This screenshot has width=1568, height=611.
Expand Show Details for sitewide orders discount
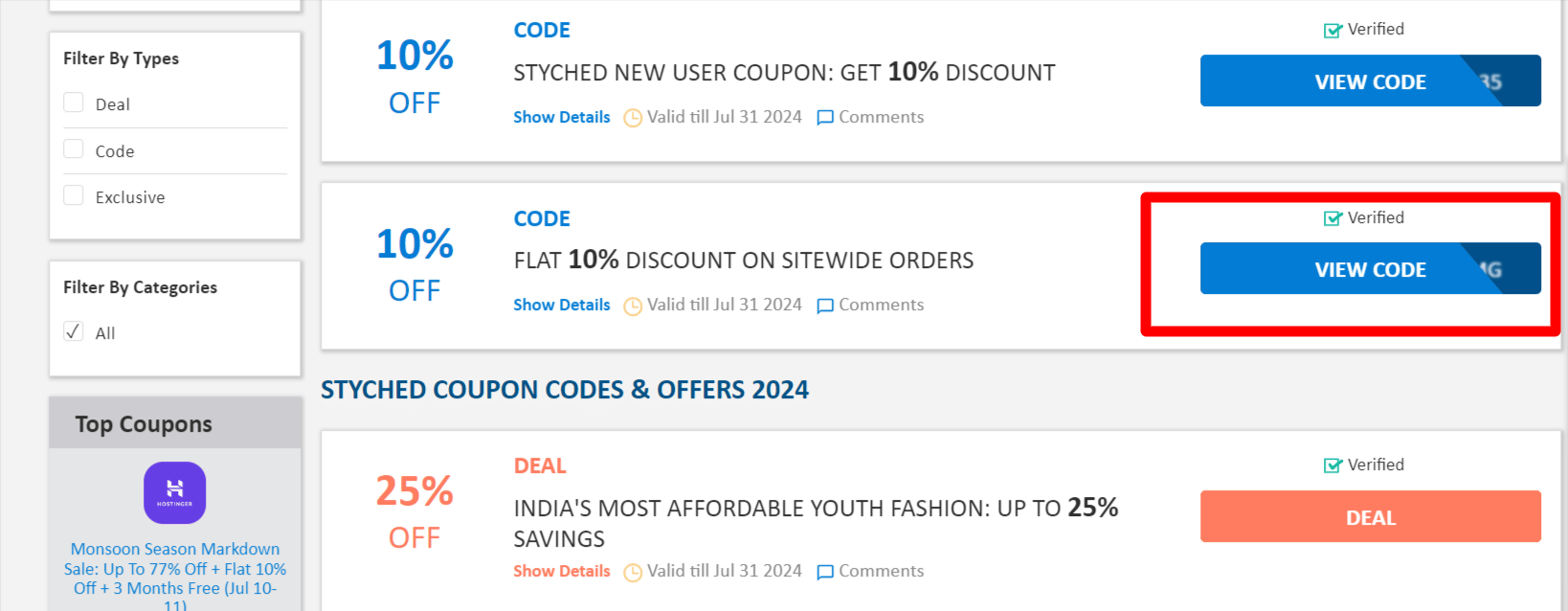[562, 305]
